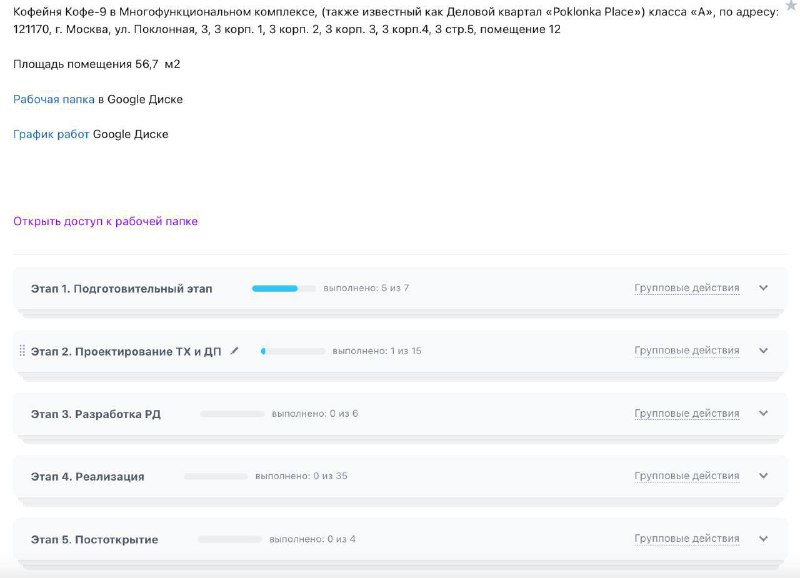
Task: Open Групповые действия for Этап 2
Action: pyautogui.click(x=687, y=350)
